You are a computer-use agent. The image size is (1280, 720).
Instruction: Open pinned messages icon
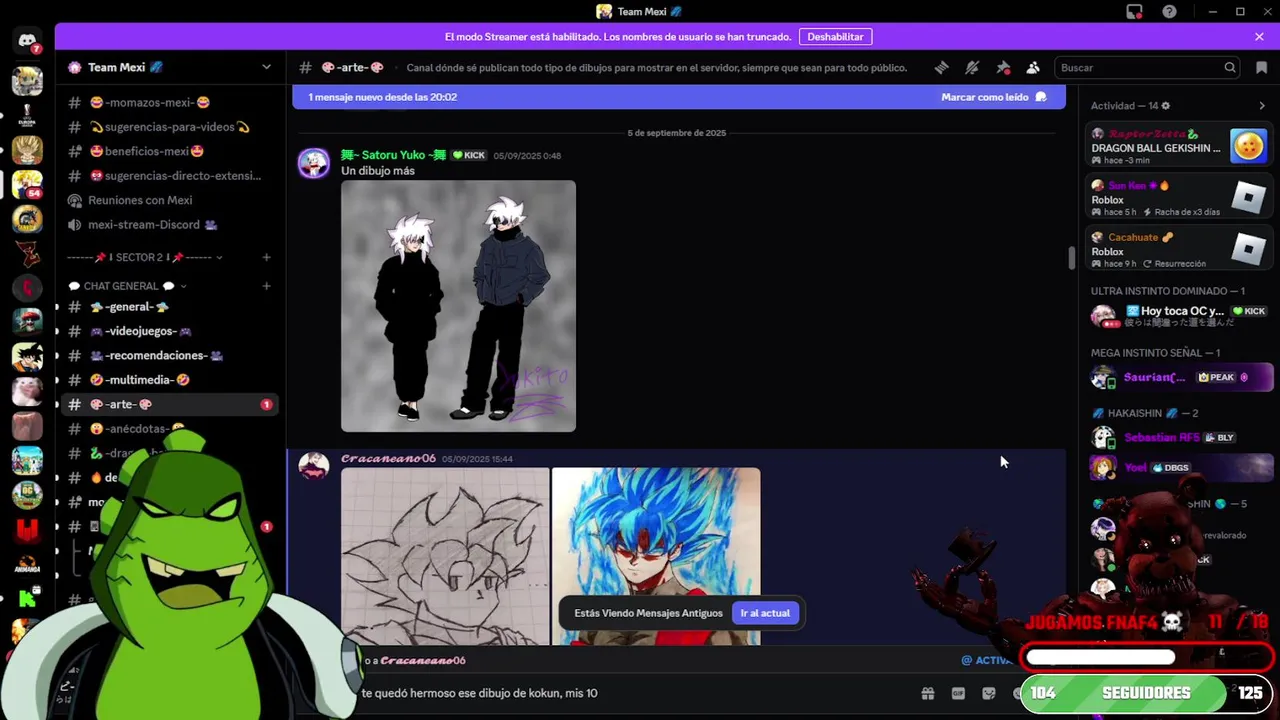click(1003, 67)
